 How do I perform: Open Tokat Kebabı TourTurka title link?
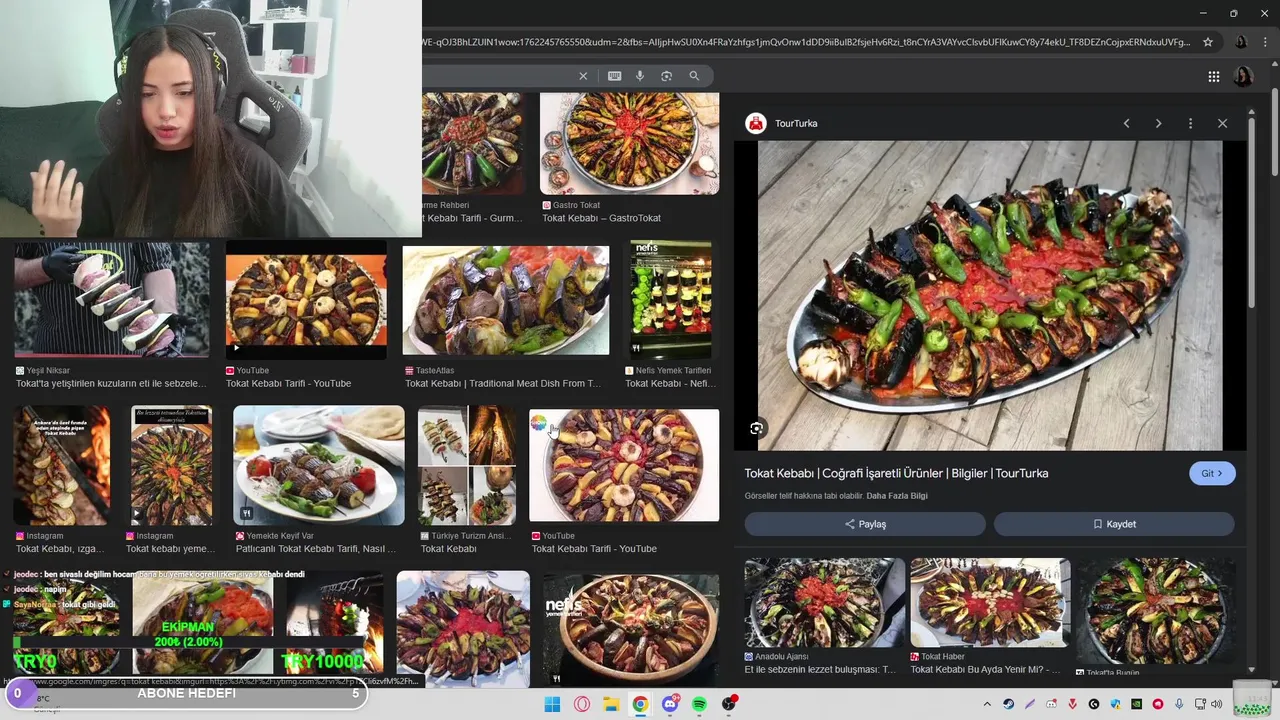click(896, 473)
